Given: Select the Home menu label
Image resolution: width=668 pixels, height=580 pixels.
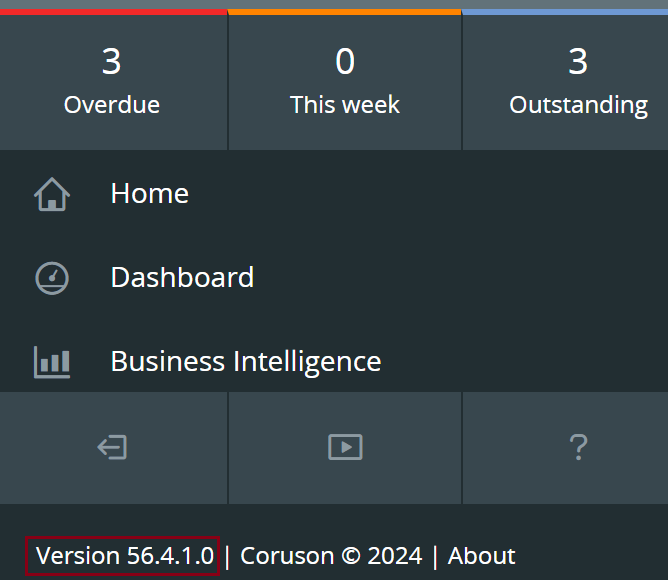Looking at the screenshot, I should point(150,193).
